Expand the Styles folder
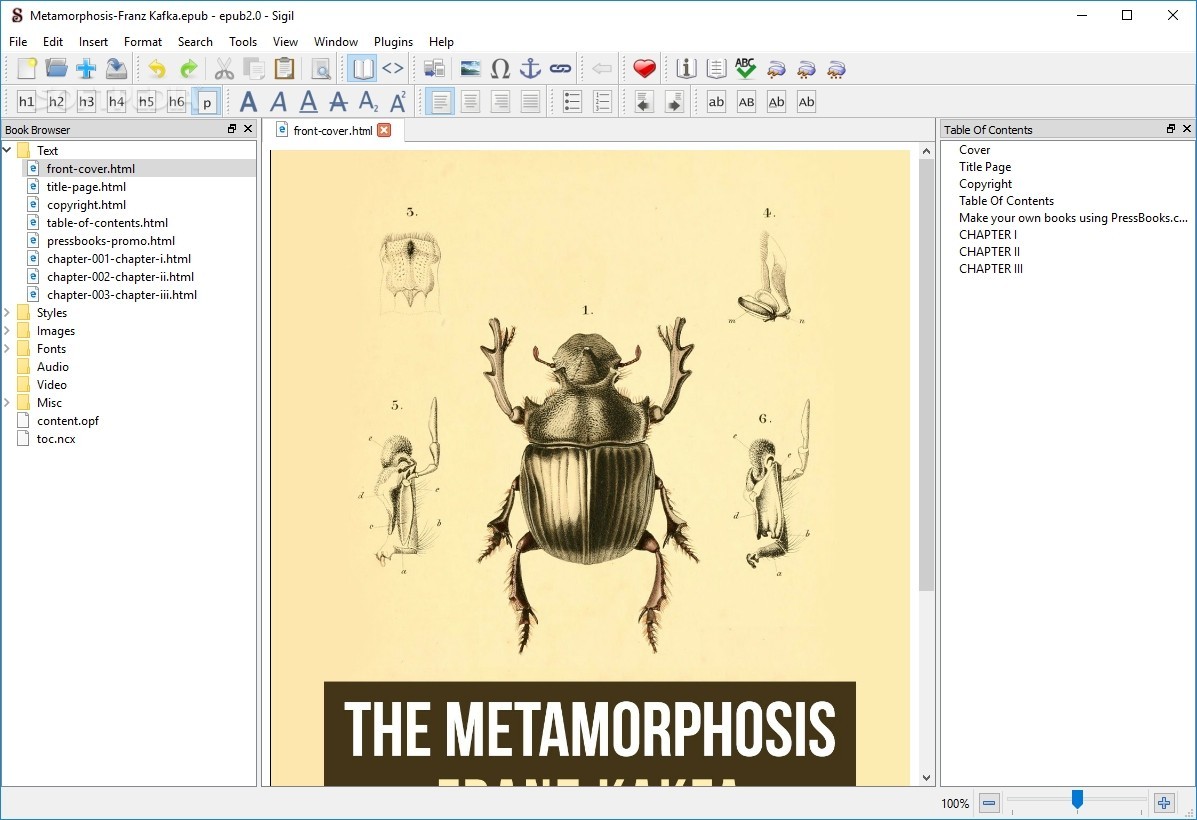 [x=7, y=312]
